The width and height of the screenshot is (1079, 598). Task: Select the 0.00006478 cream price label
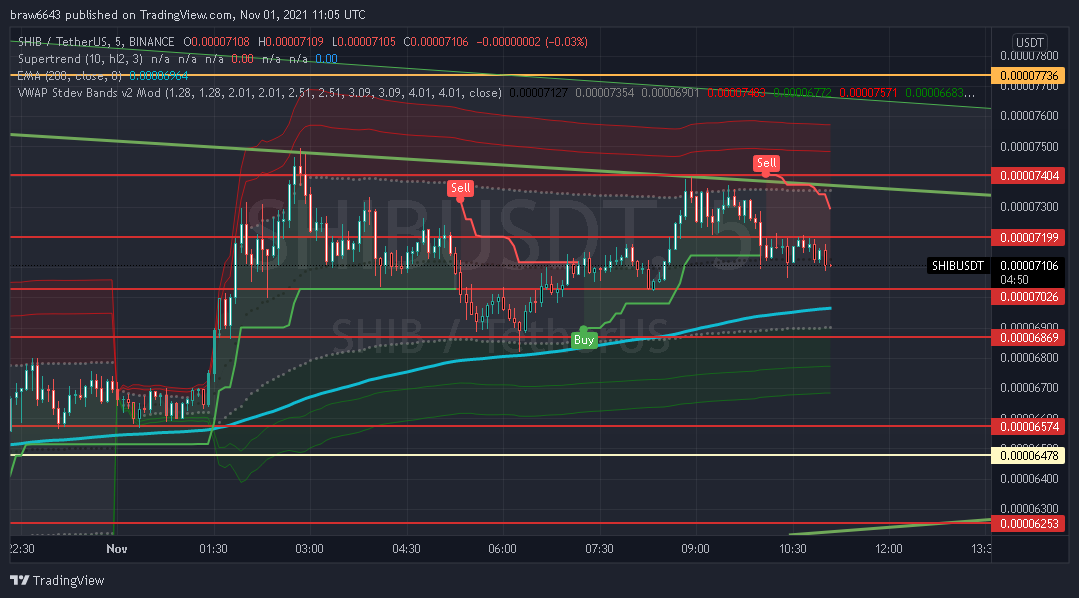pyautogui.click(x=1028, y=456)
